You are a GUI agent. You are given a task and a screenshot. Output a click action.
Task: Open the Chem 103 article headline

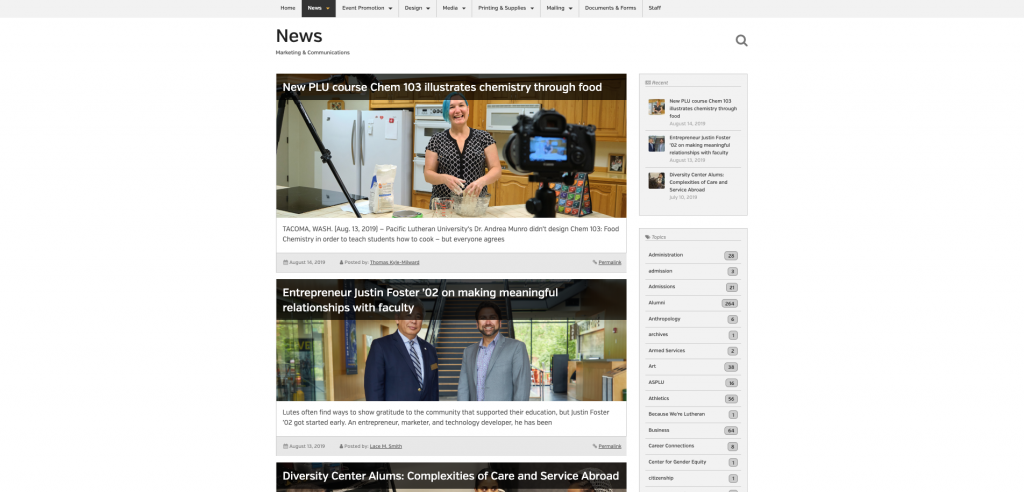(442, 87)
